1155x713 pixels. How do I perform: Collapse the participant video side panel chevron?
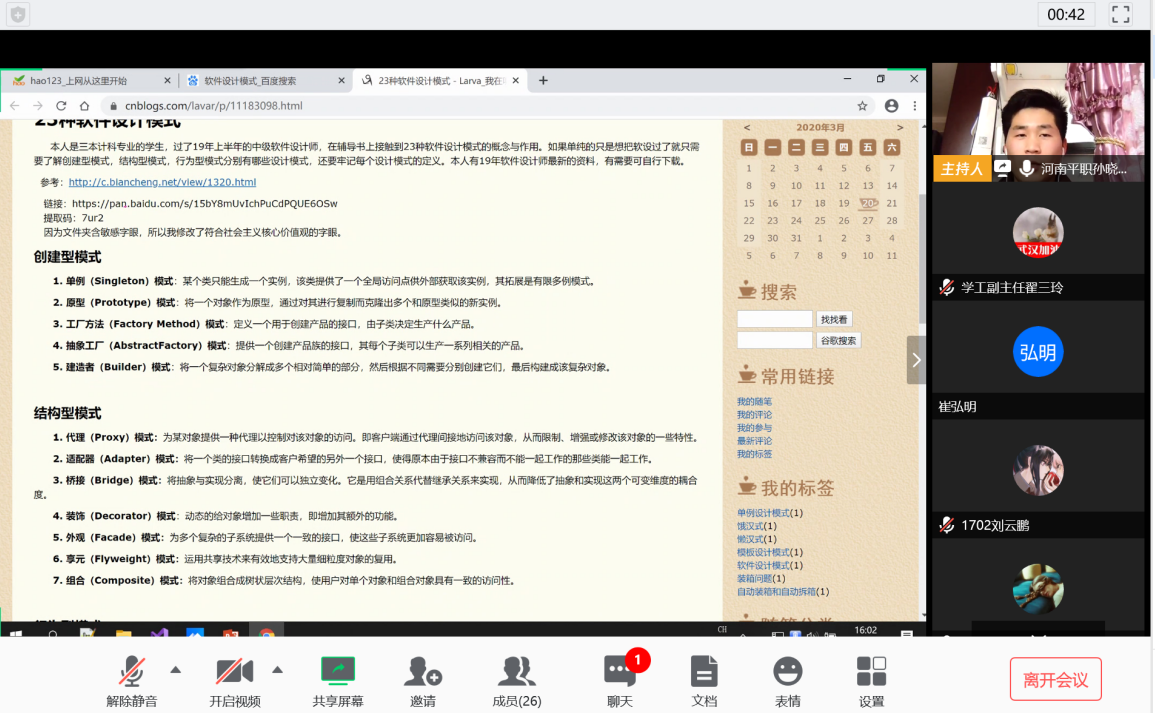click(x=916, y=360)
